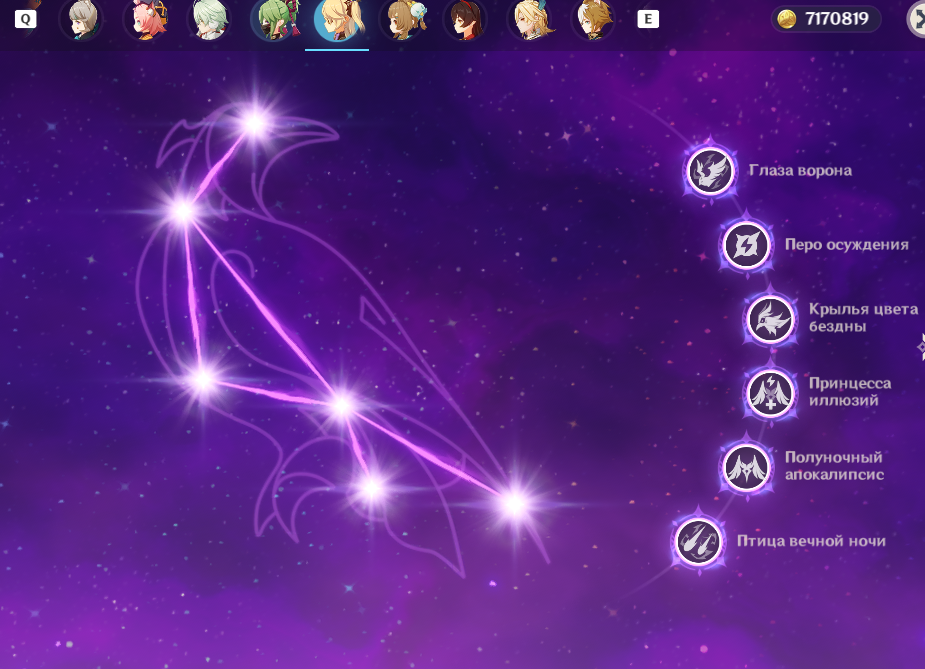Switch to fox-eared brown-haired character avatar
Screen dimensions: 925x669
click(x=593, y=20)
